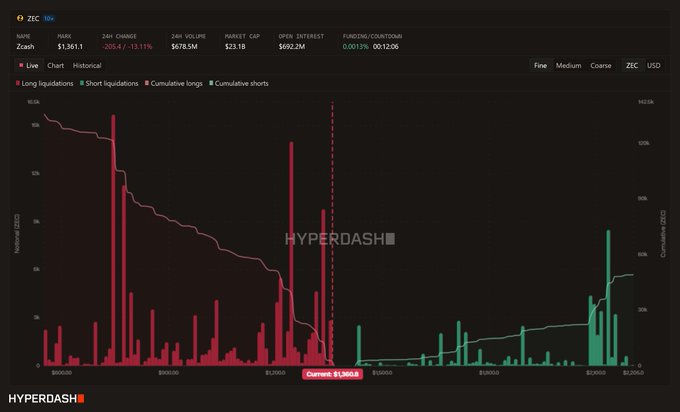The width and height of the screenshot is (680, 412).
Task: Click the HYPERDASH logo at bottom left
Action: pos(46,399)
